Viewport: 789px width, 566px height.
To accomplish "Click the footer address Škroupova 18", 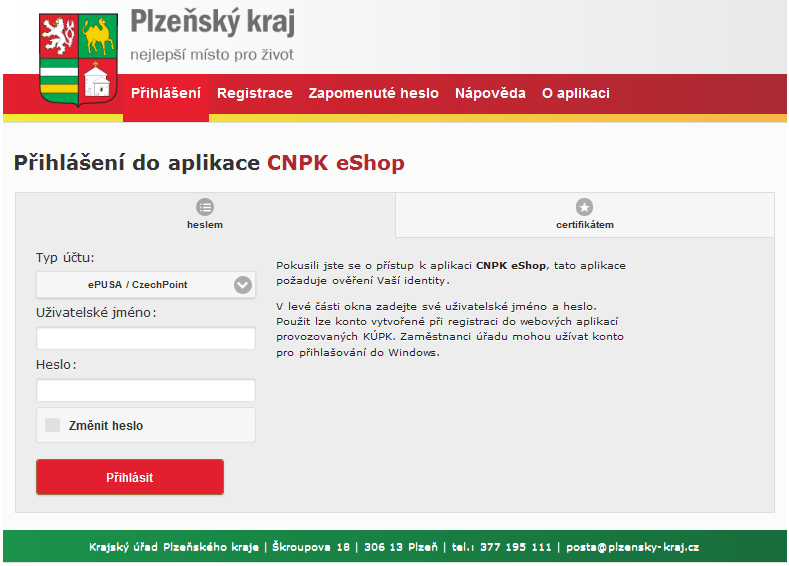I will (x=311, y=547).
